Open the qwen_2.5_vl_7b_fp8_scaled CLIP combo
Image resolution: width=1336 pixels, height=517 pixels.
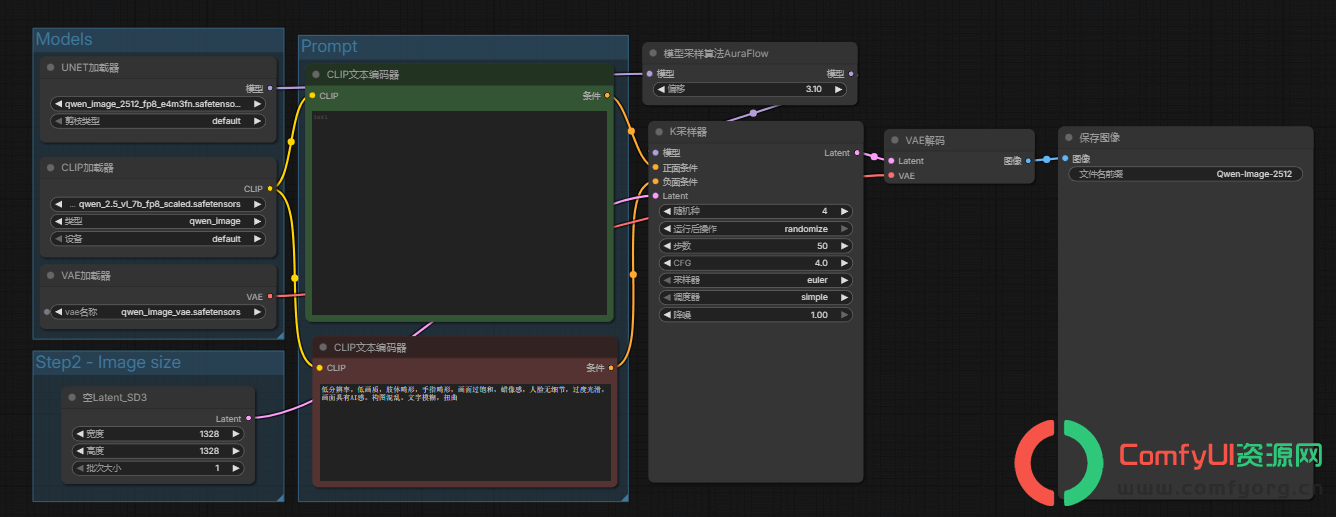158,204
